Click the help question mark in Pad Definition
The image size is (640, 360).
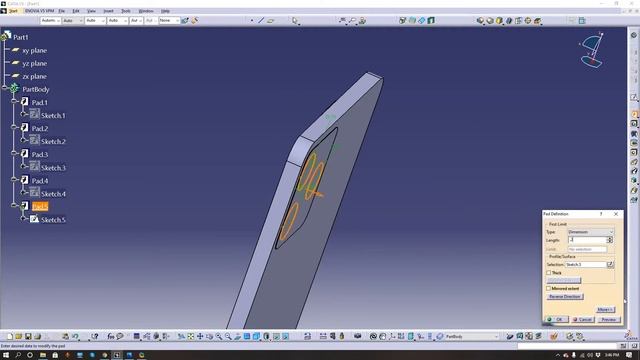coord(601,214)
